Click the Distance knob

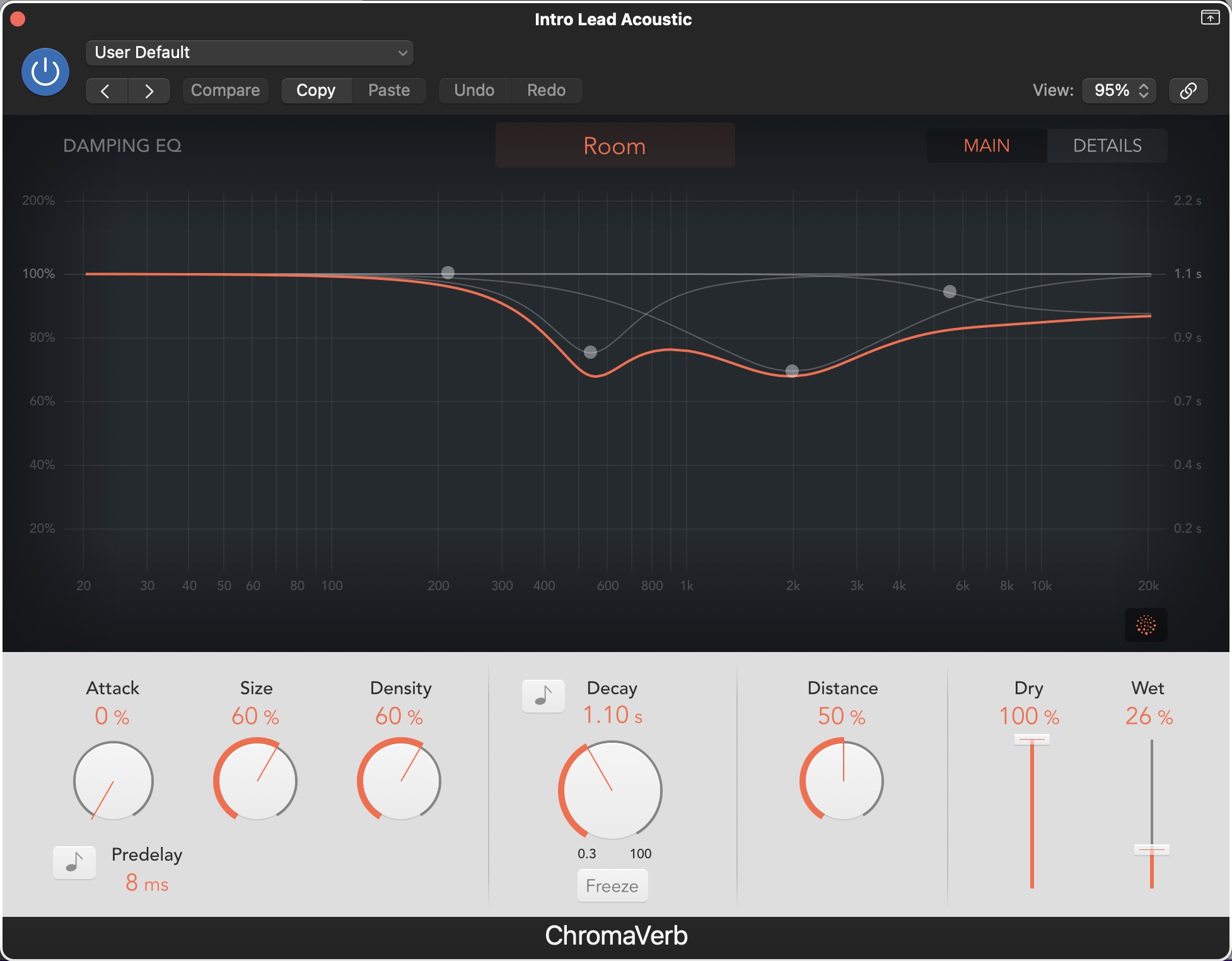[x=843, y=781]
